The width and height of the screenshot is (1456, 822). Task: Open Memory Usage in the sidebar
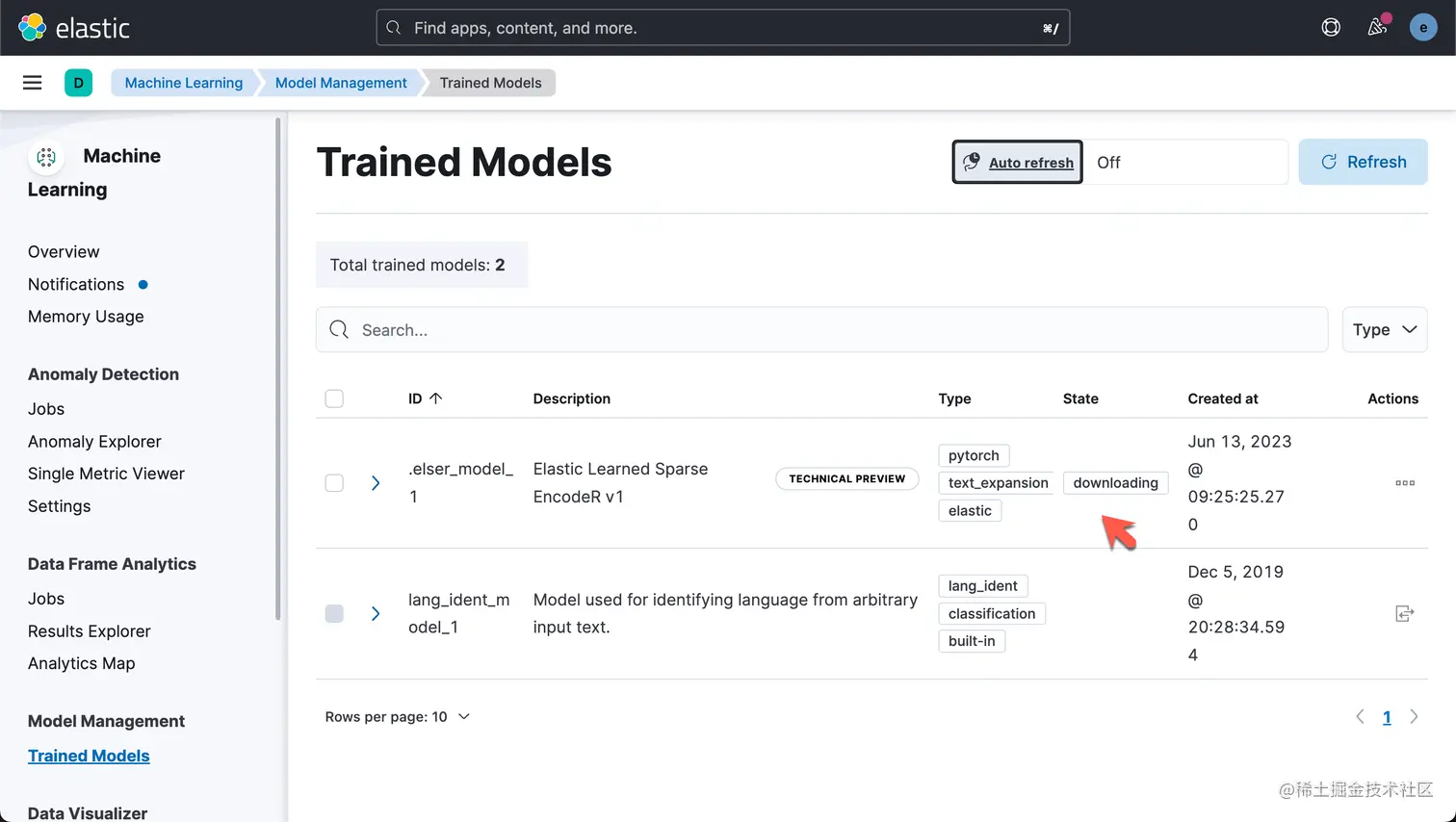tap(86, 317)
